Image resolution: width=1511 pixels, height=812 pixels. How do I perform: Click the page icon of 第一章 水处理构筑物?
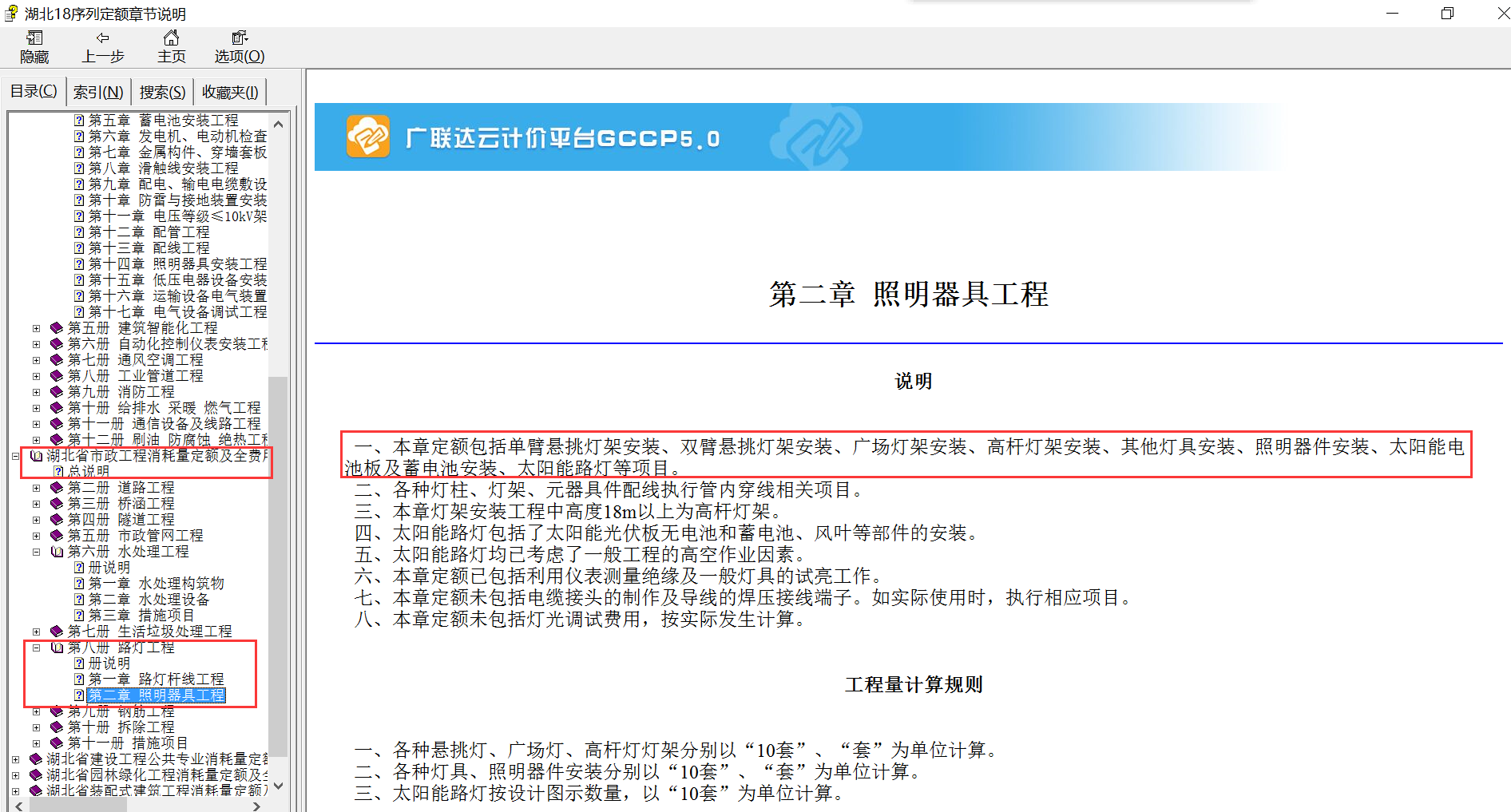(79, 584)
